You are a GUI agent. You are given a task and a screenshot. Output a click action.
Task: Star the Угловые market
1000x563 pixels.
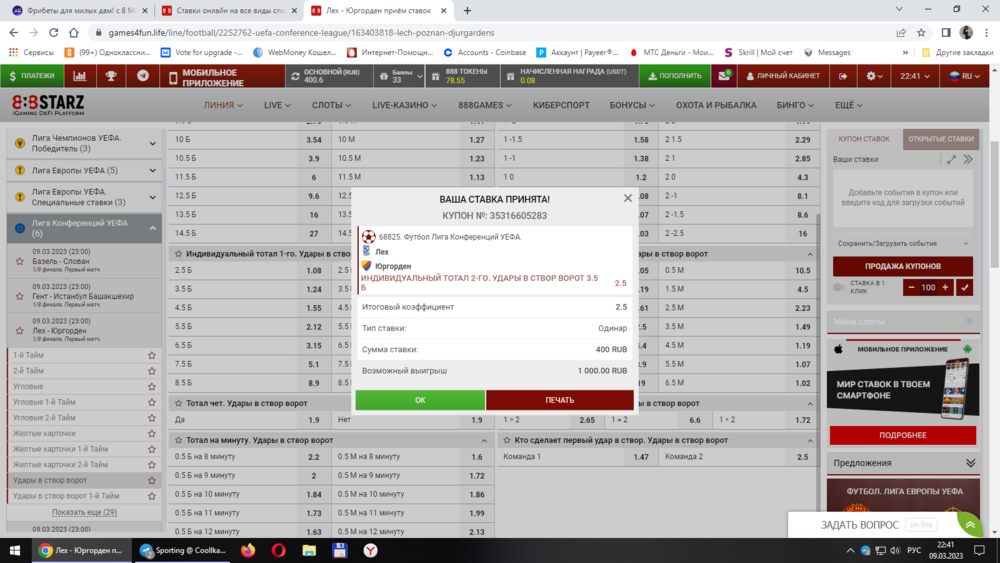tap(152, 386)
